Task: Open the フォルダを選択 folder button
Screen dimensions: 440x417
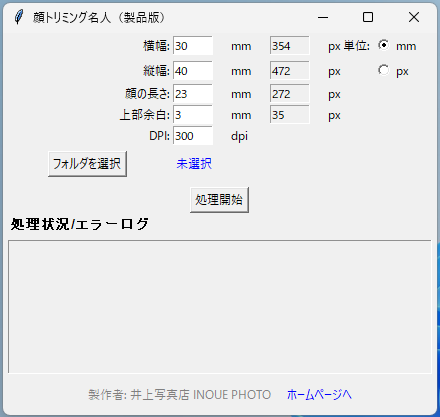Action: (87, 164)
